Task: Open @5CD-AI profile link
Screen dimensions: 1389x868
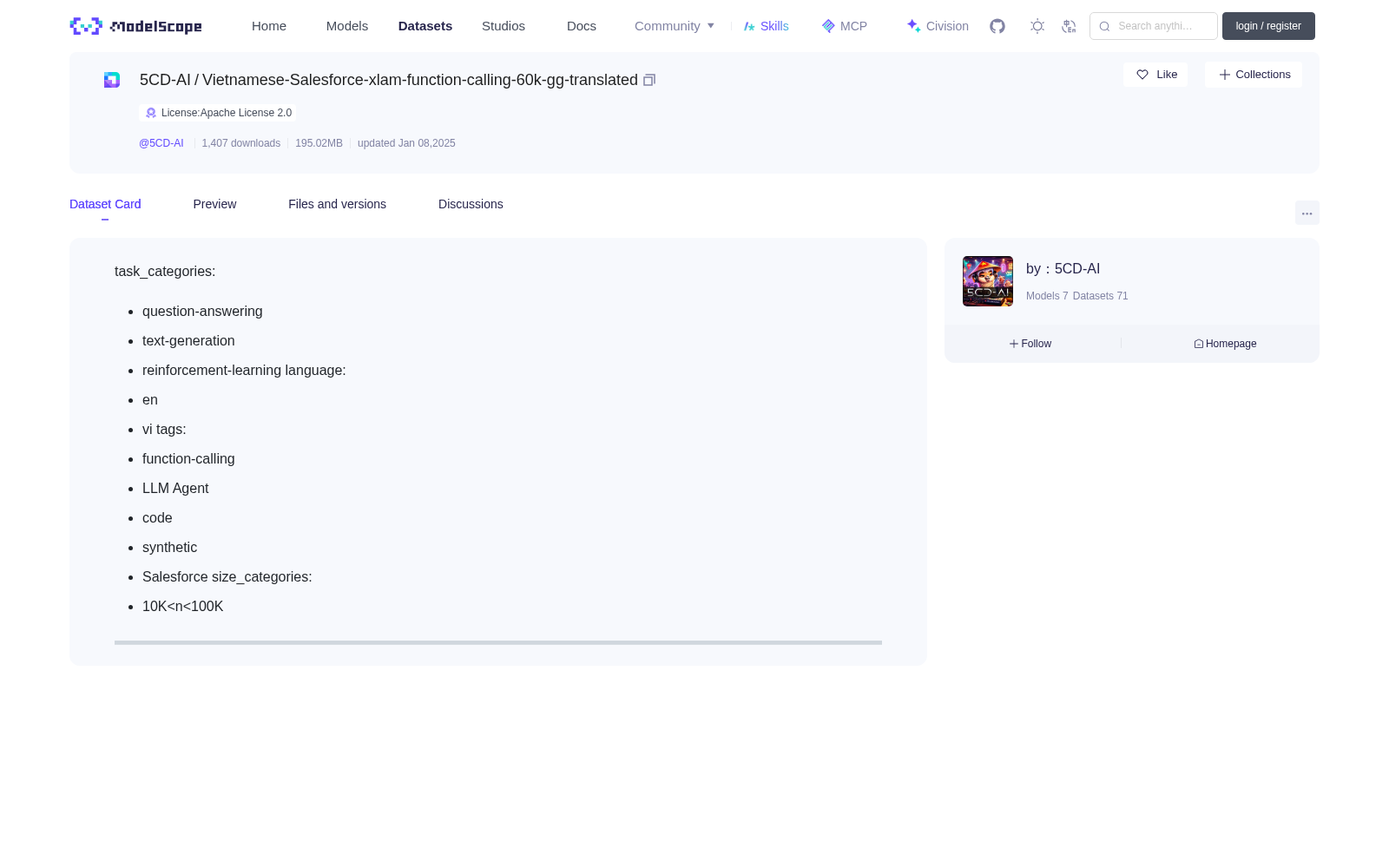Action: pos(161,143)
